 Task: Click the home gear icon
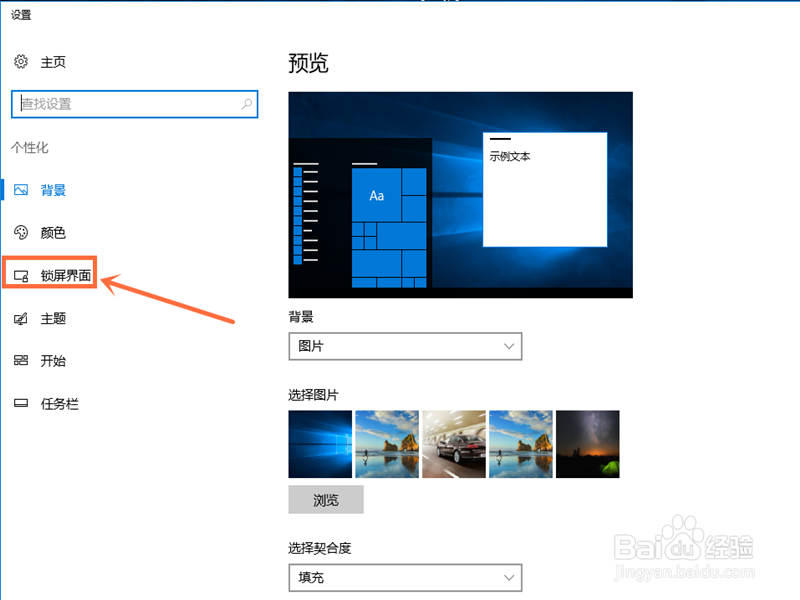point(21,62)
